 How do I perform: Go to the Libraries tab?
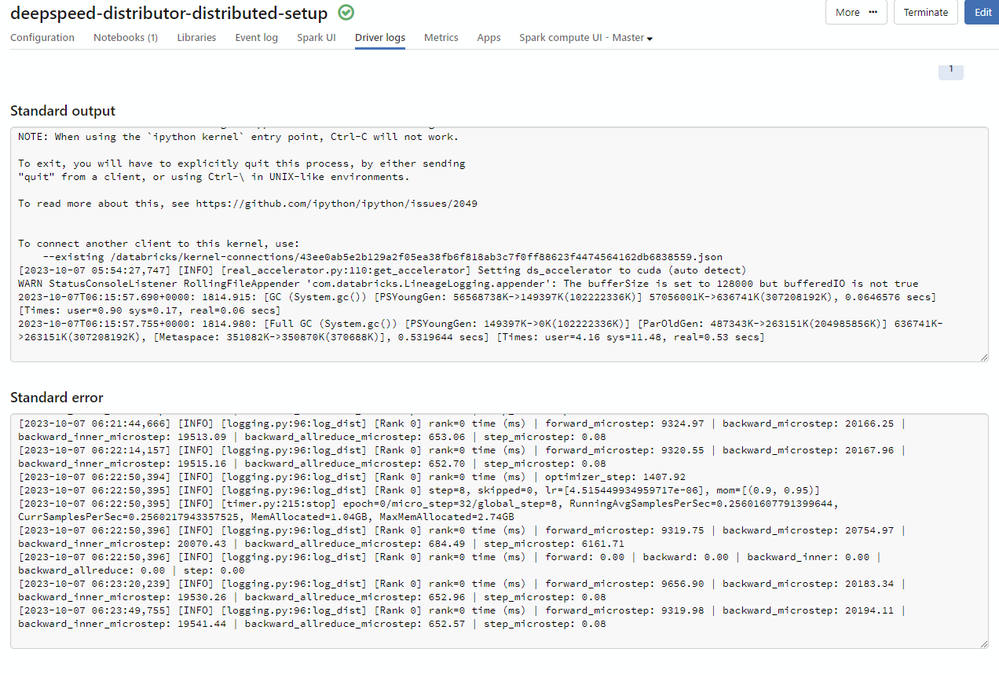coord(196,38)
